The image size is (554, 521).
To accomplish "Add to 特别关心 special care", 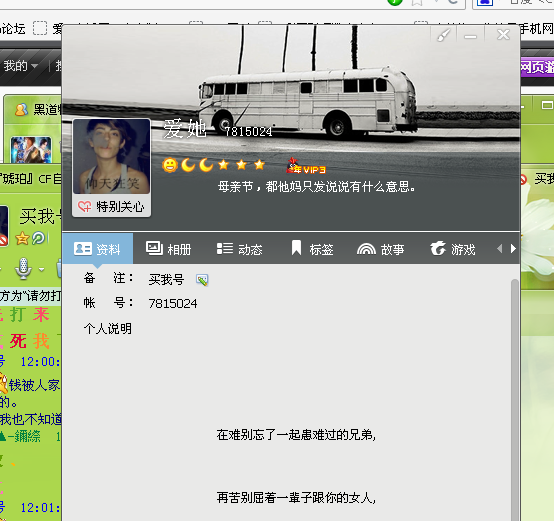I will click(112, 206).
